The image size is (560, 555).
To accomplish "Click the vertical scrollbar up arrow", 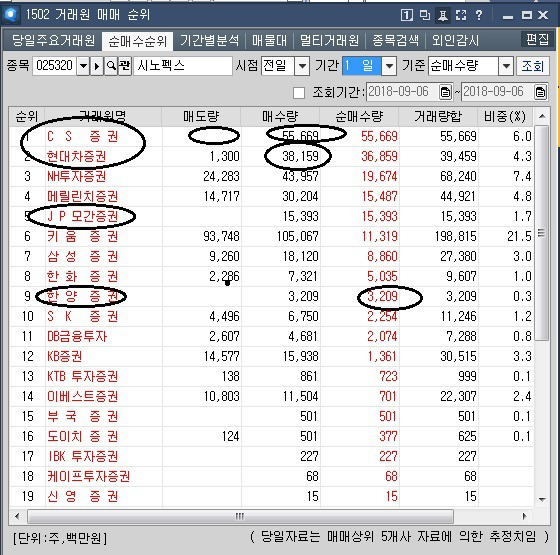I will click(x=542, y=116).
